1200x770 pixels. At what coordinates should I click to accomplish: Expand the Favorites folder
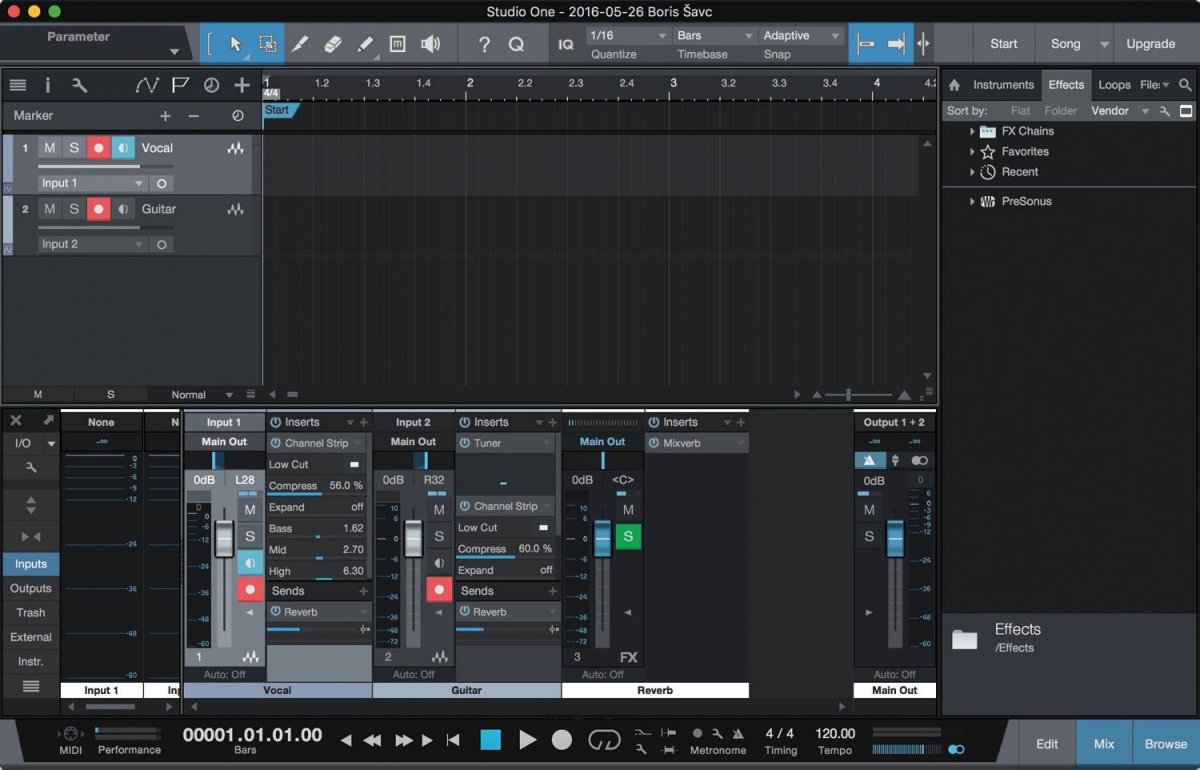pyautogui.click(x=972, y=152)
